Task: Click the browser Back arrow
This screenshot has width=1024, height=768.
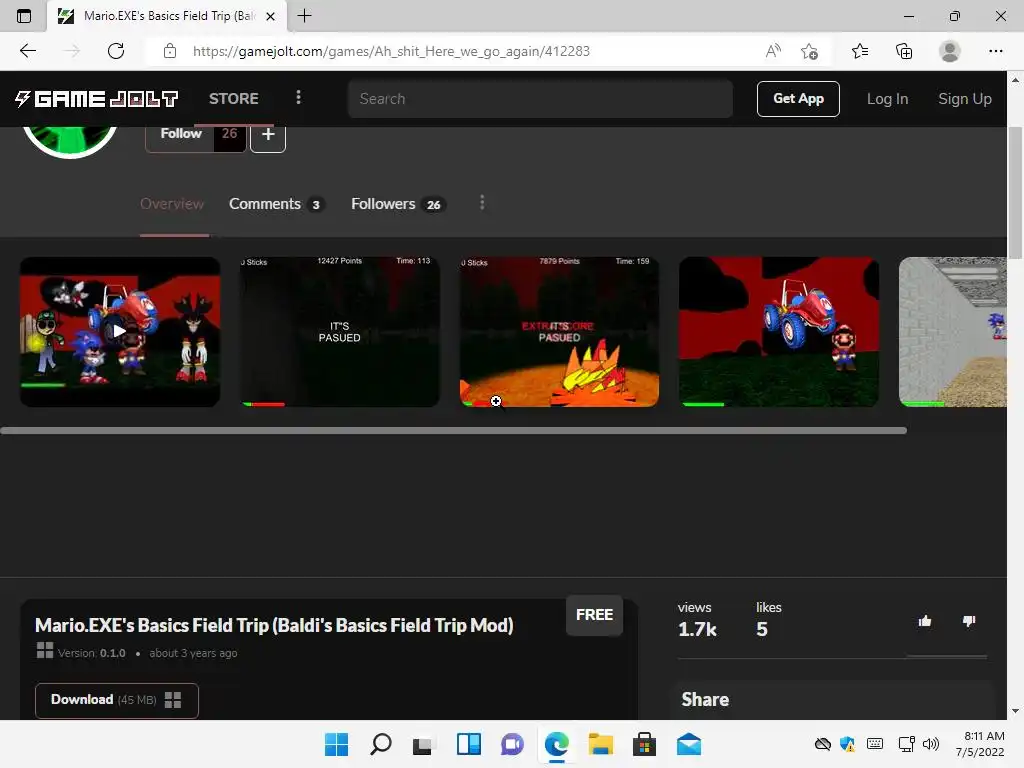Action: [27, 51]
